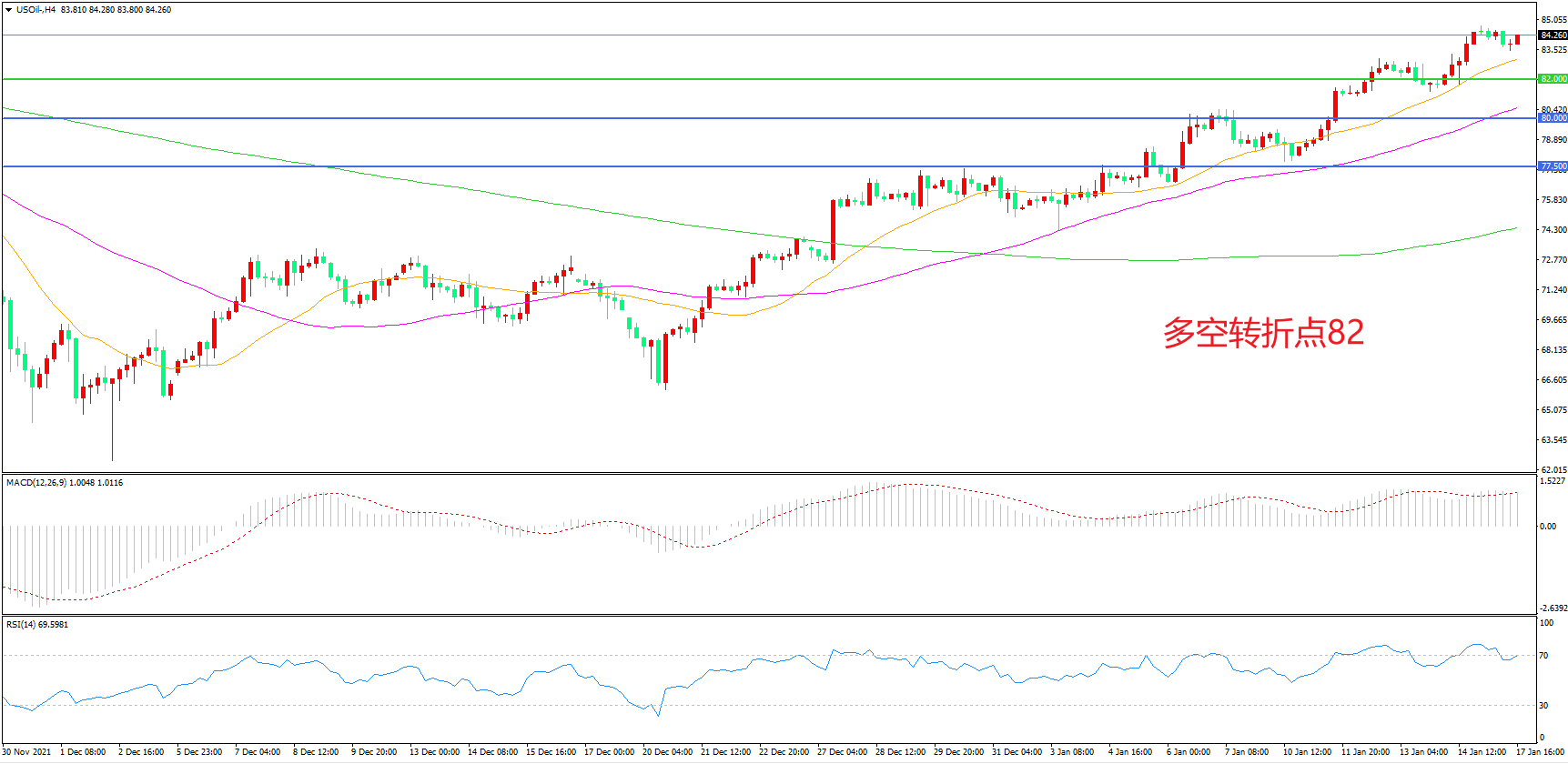Click the RSI(14) indicator label
The width and height of the screenshot is (1568, 764).
tap(36, 625)
